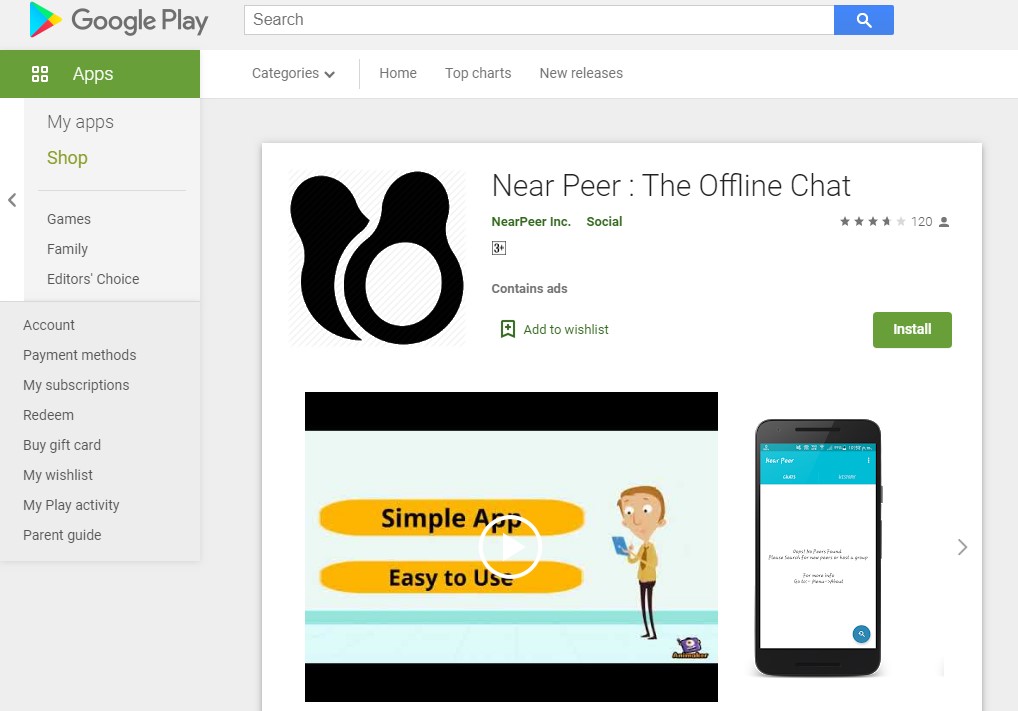Viewport: 1018px width, 711px height.
Task: Open the phone screenshot thumbnail
Action: [817, 547]
